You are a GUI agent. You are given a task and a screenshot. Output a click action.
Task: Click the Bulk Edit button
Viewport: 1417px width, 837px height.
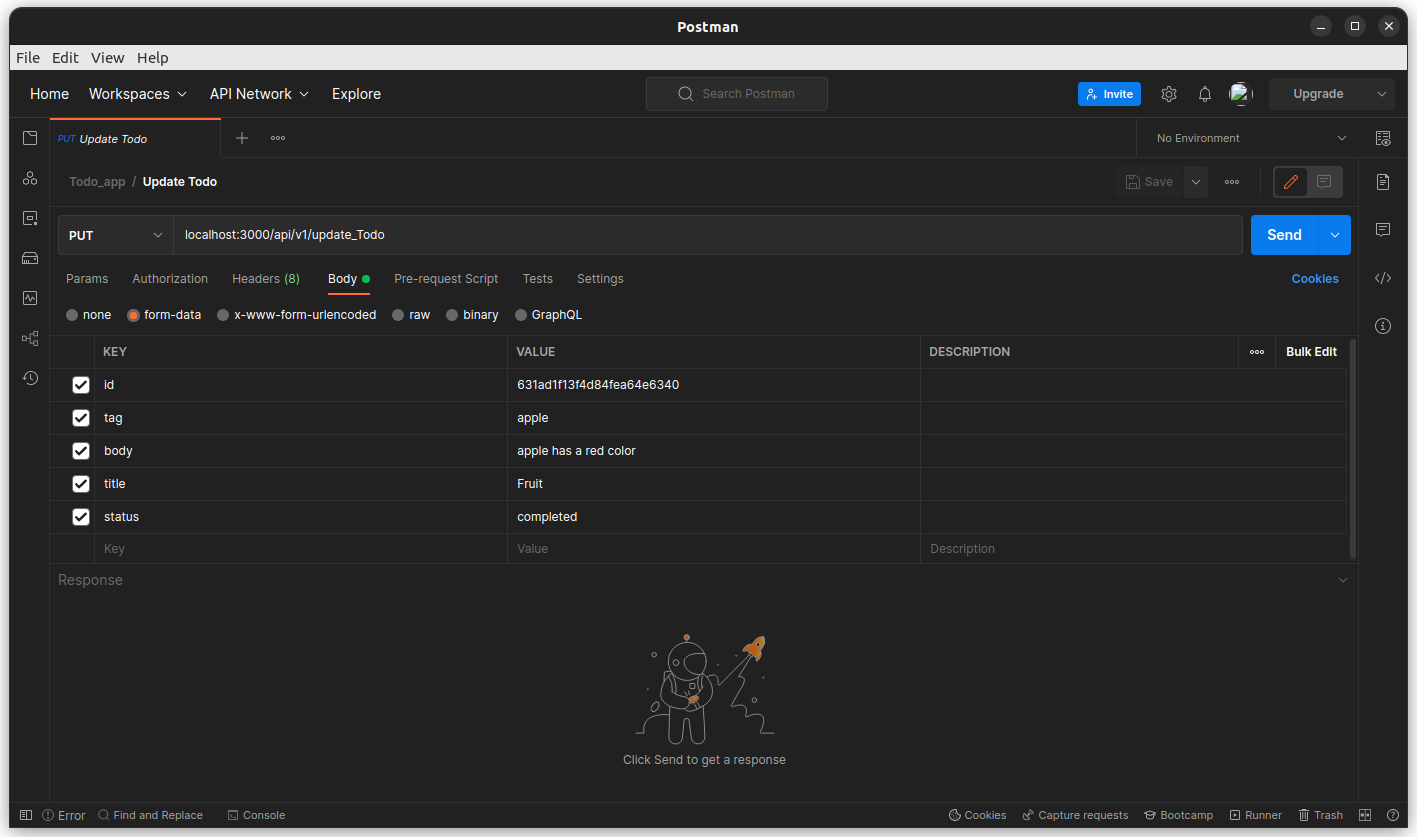point(1311,352)
